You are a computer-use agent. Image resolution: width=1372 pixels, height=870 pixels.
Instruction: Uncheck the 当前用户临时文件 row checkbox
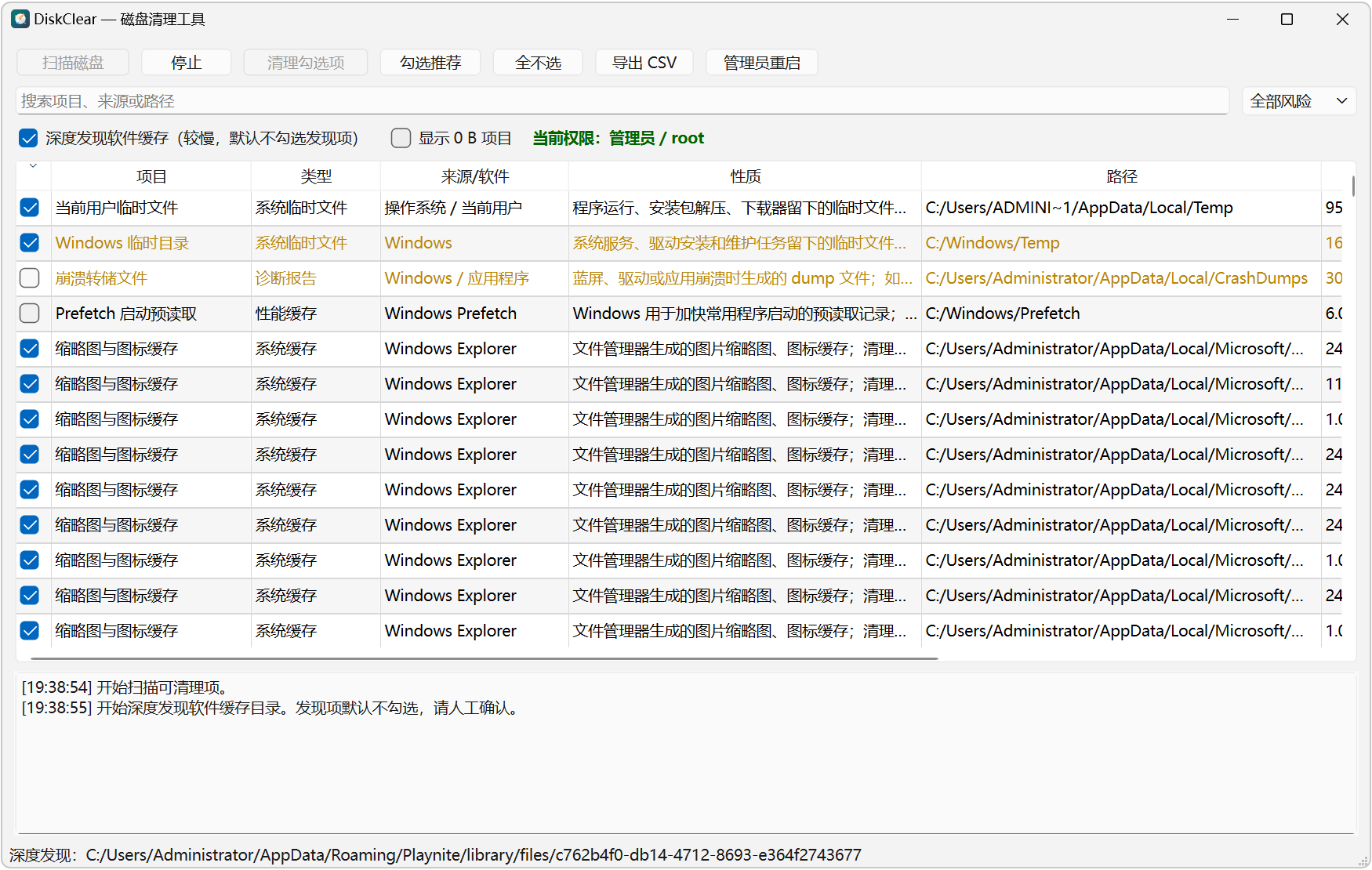[x=30, y=208]
